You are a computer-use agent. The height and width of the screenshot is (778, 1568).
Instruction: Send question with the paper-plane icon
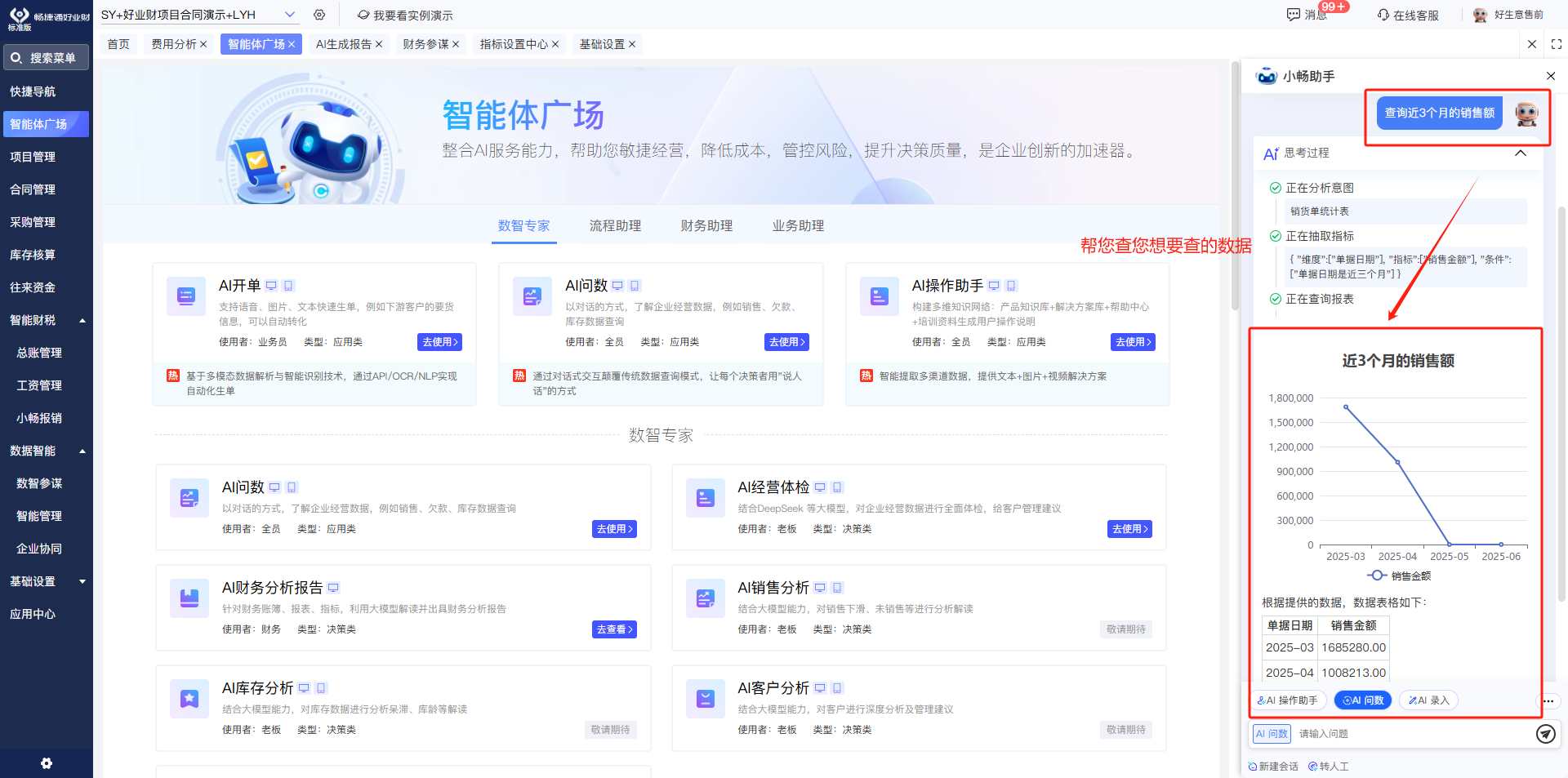pos(1545,734)
